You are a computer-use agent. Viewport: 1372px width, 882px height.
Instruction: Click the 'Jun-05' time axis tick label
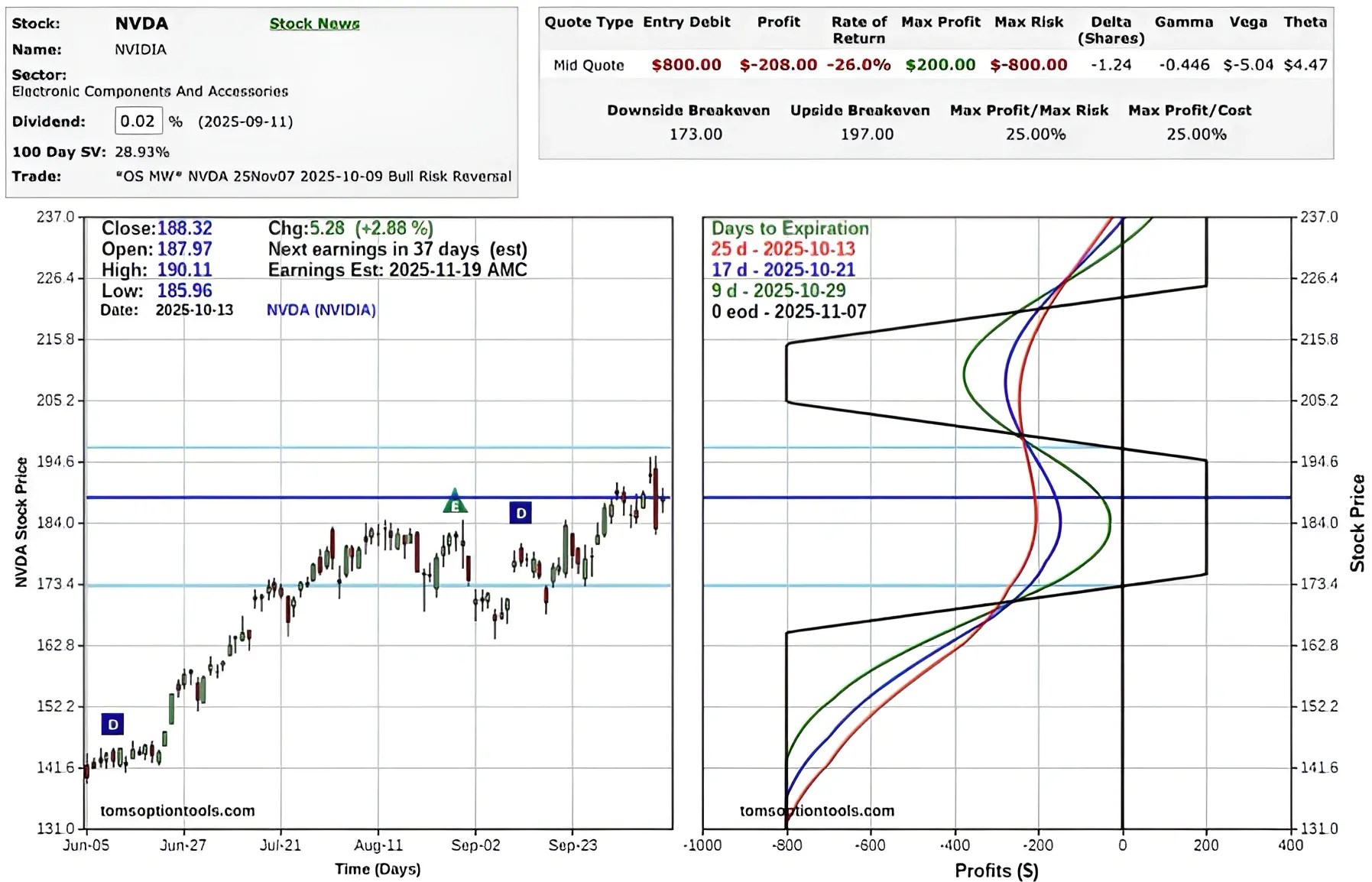click(x=86, y=845)
